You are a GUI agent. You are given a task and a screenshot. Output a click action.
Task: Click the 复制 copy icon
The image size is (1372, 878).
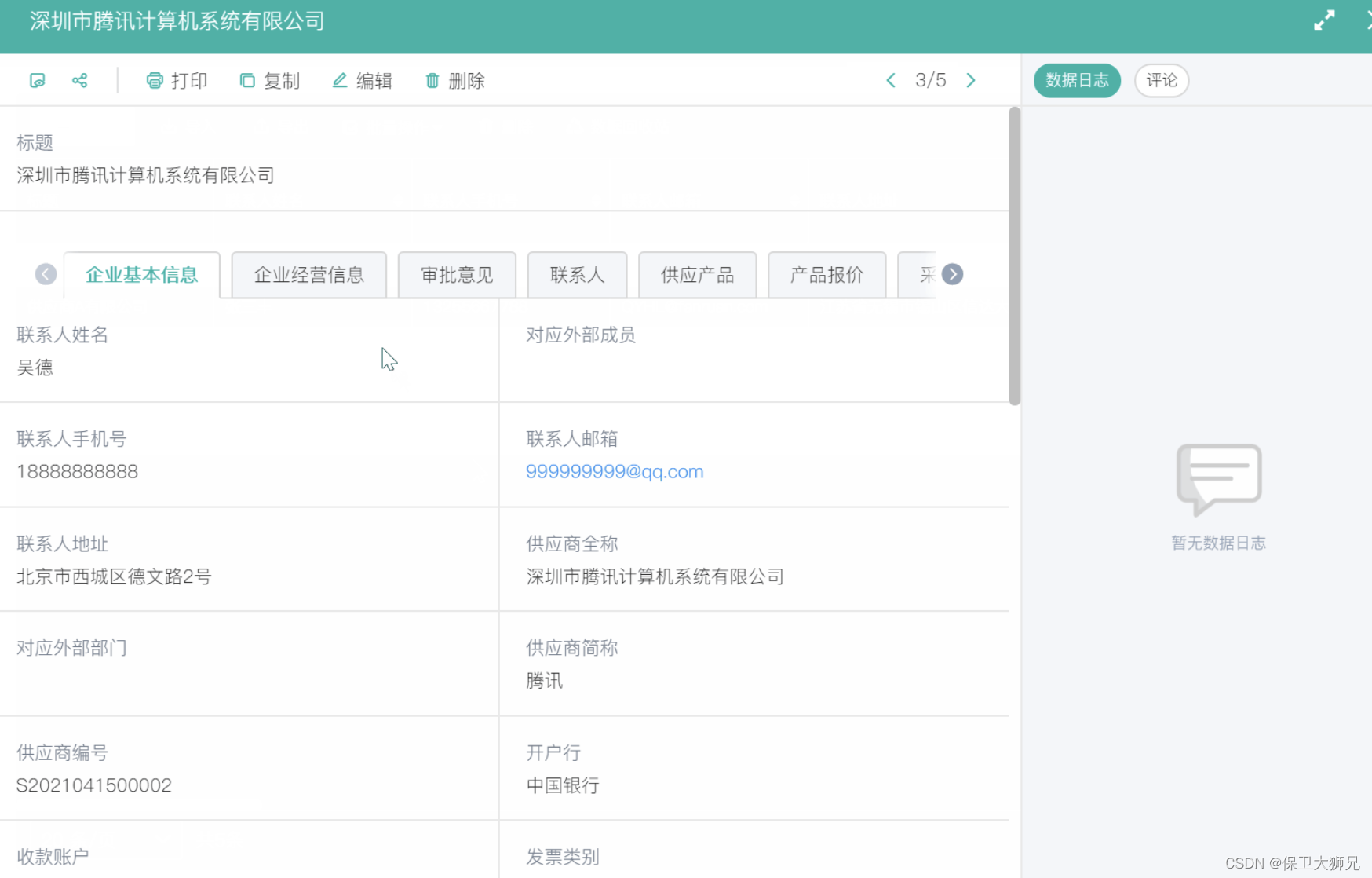tap(247, 80)
